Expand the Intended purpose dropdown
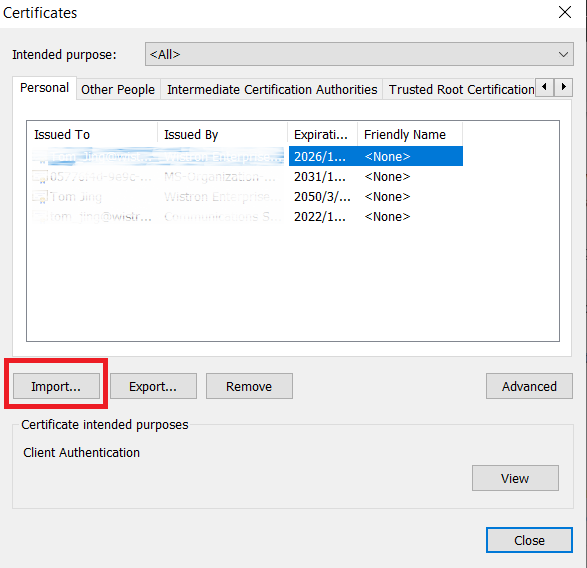587x568 pixels. pos(359,54)
